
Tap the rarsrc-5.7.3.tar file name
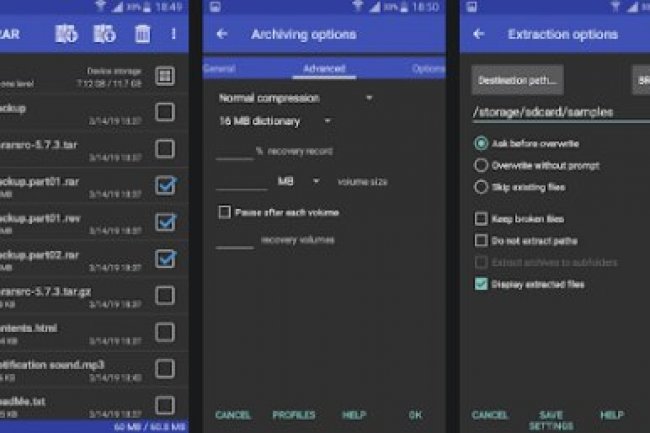(39, 145)
